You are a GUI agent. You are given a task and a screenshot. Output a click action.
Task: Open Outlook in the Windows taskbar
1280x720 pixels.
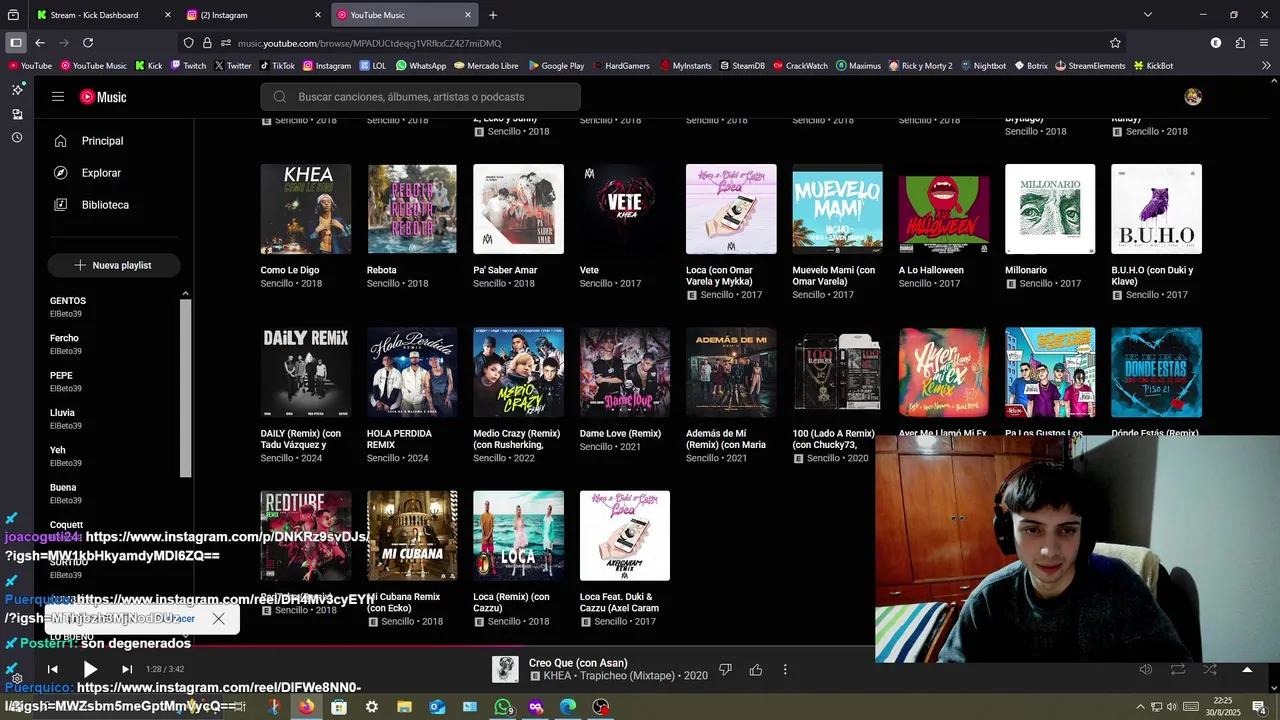coord(437,706)
